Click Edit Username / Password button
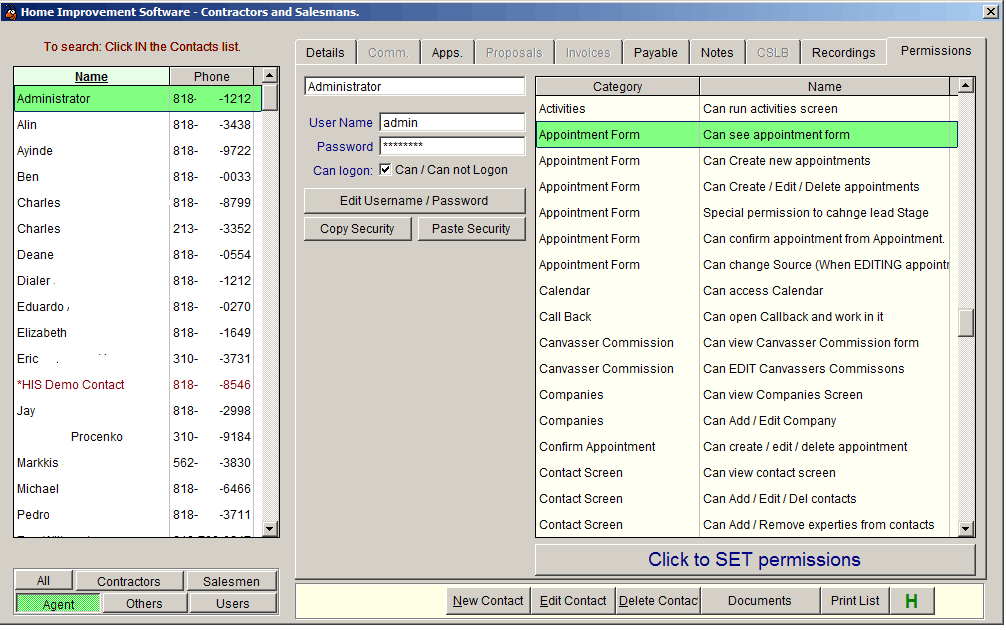The width and height of the screenshot is (1006, 630). pyautogui.click(x=414, y=201)
